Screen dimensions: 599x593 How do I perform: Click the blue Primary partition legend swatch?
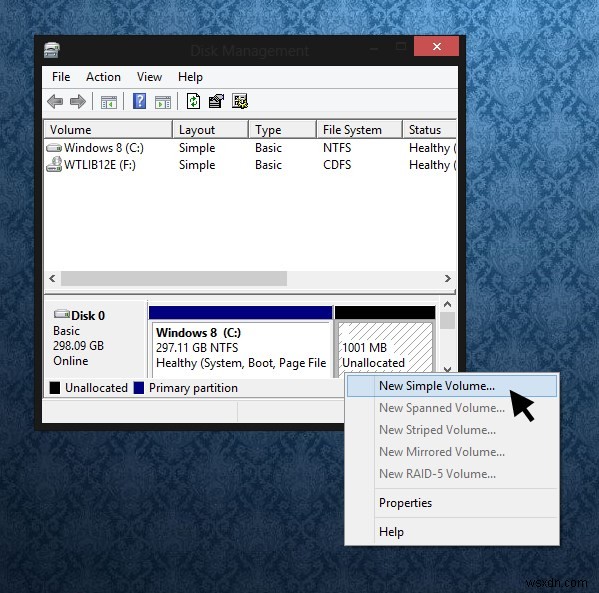(139, 388)
